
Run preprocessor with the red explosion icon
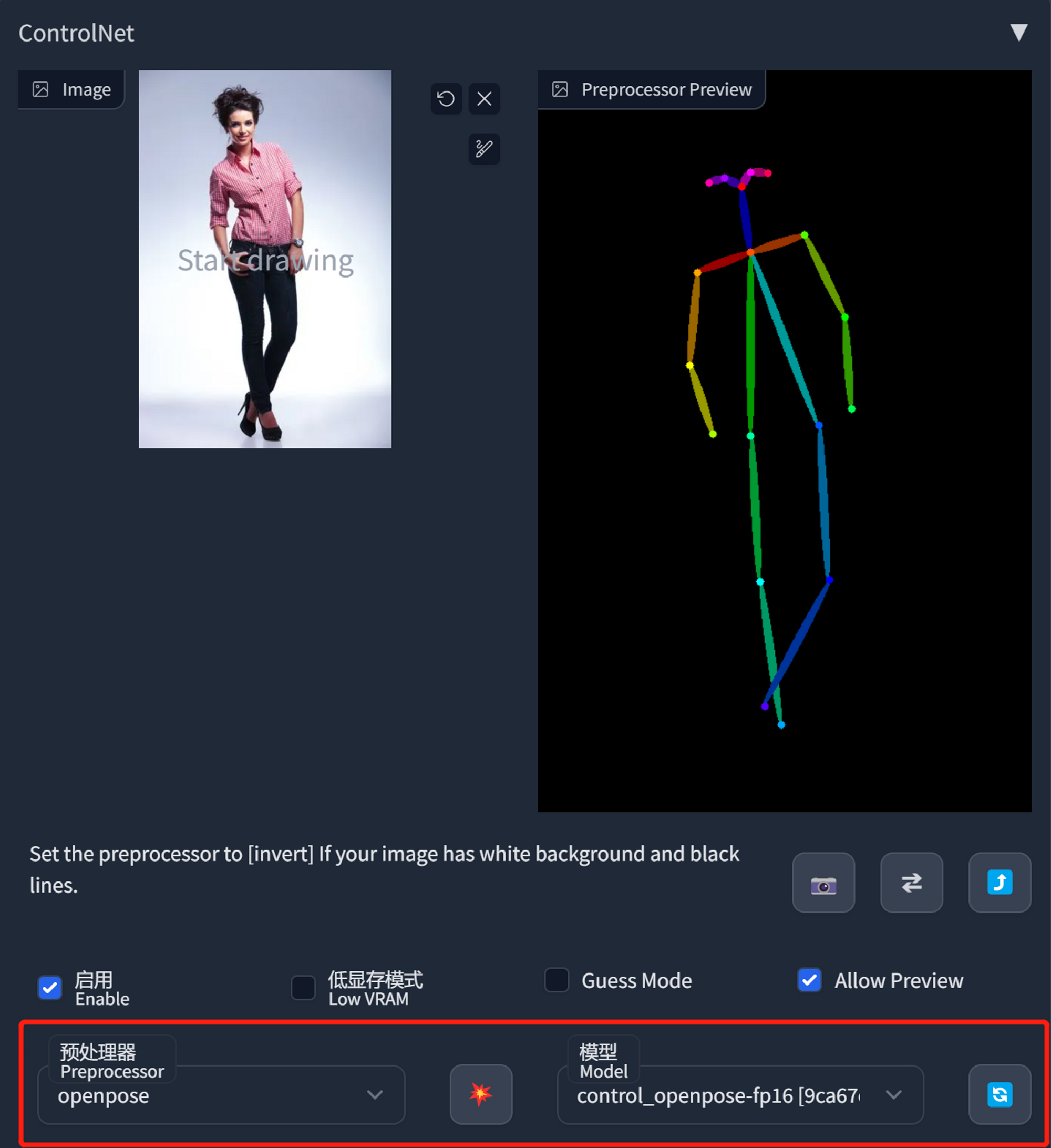pos(480,1094)
